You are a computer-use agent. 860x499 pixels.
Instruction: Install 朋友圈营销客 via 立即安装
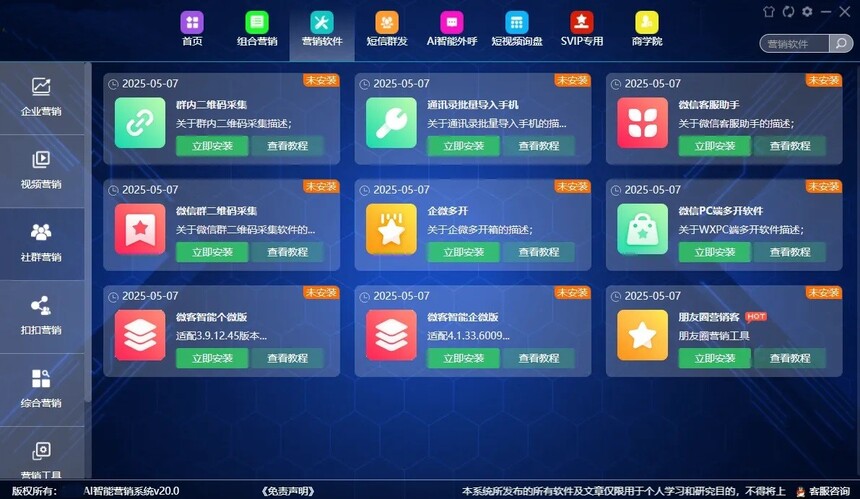point(715,358)
